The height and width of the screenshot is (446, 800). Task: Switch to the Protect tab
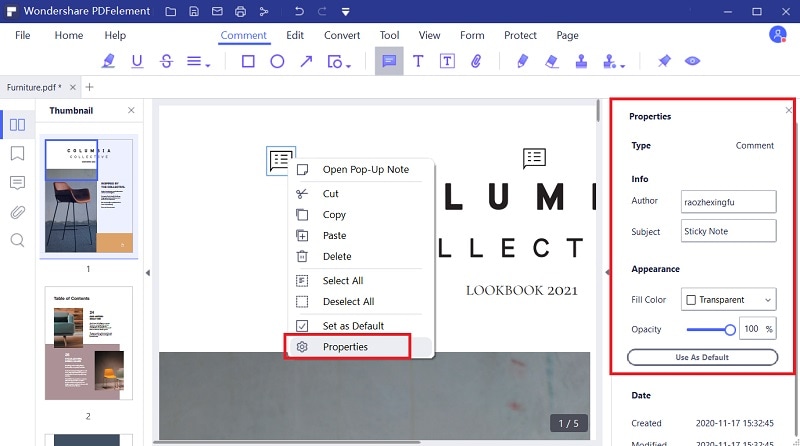coord(520,35)
